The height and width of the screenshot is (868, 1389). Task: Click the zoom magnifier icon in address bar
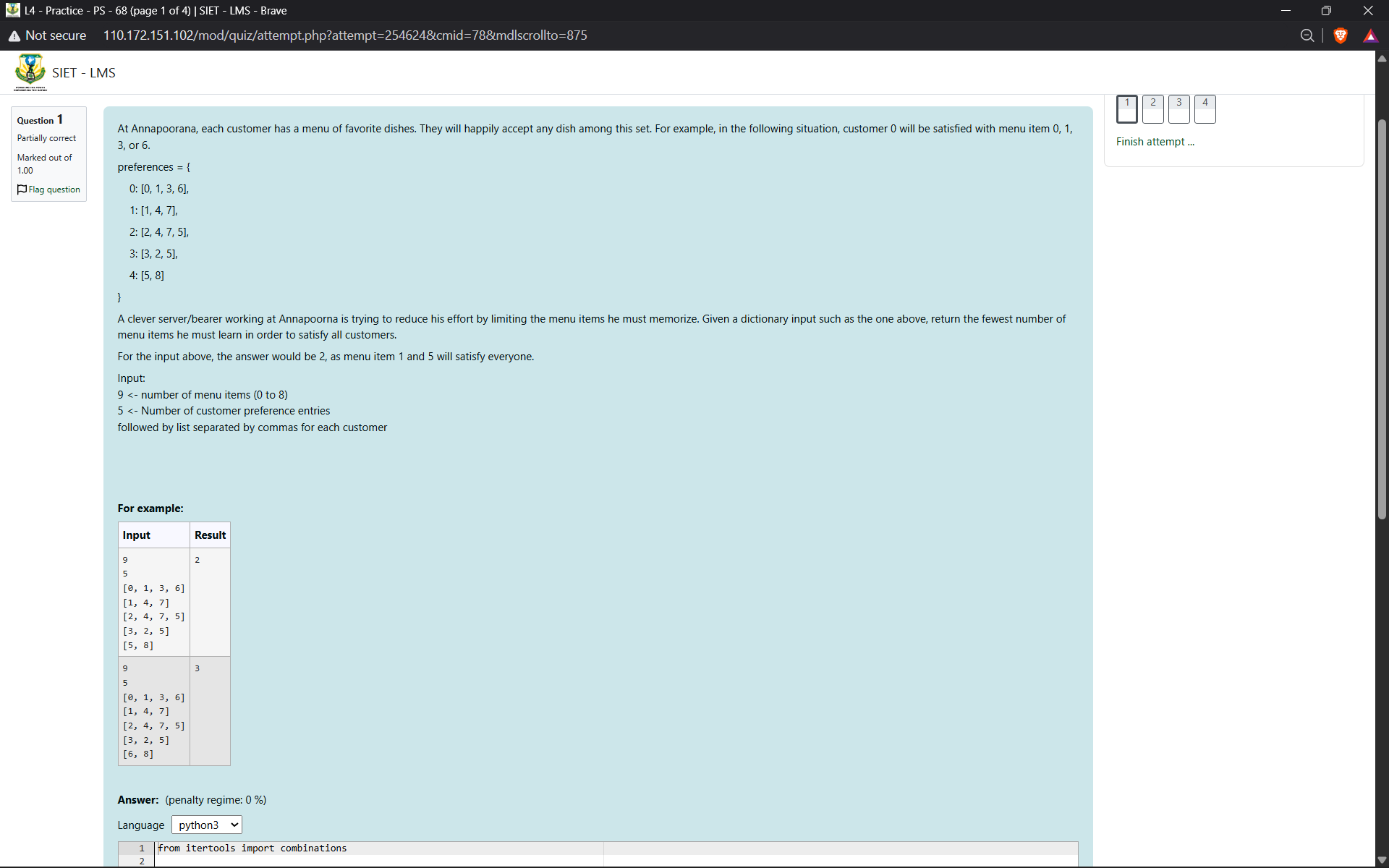1307,35
